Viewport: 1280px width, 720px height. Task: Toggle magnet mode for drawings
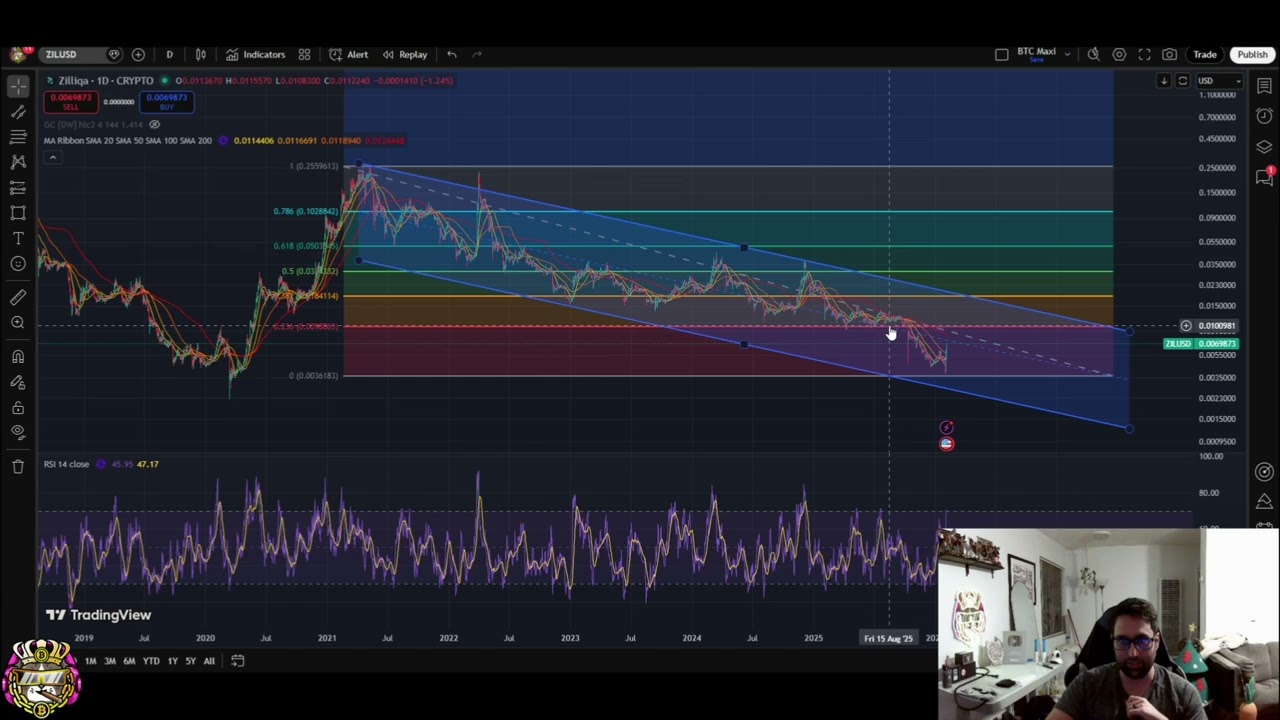click(x=18, y=357)
